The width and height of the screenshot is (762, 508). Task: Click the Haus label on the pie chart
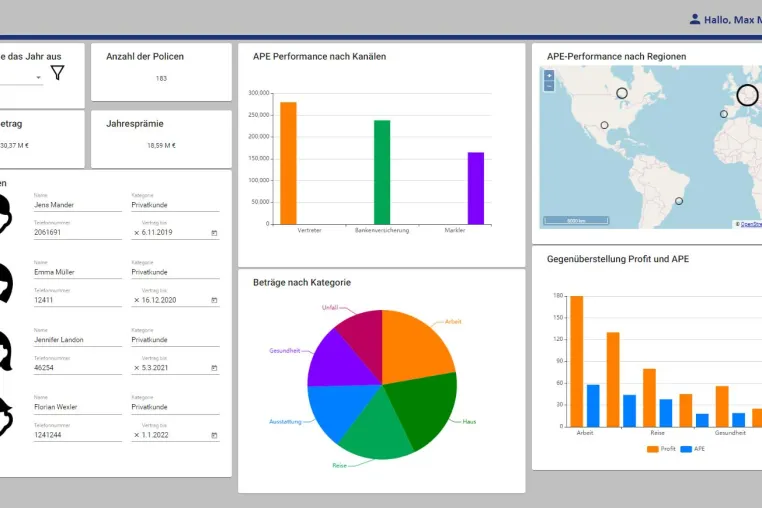[x=469, y=421]
